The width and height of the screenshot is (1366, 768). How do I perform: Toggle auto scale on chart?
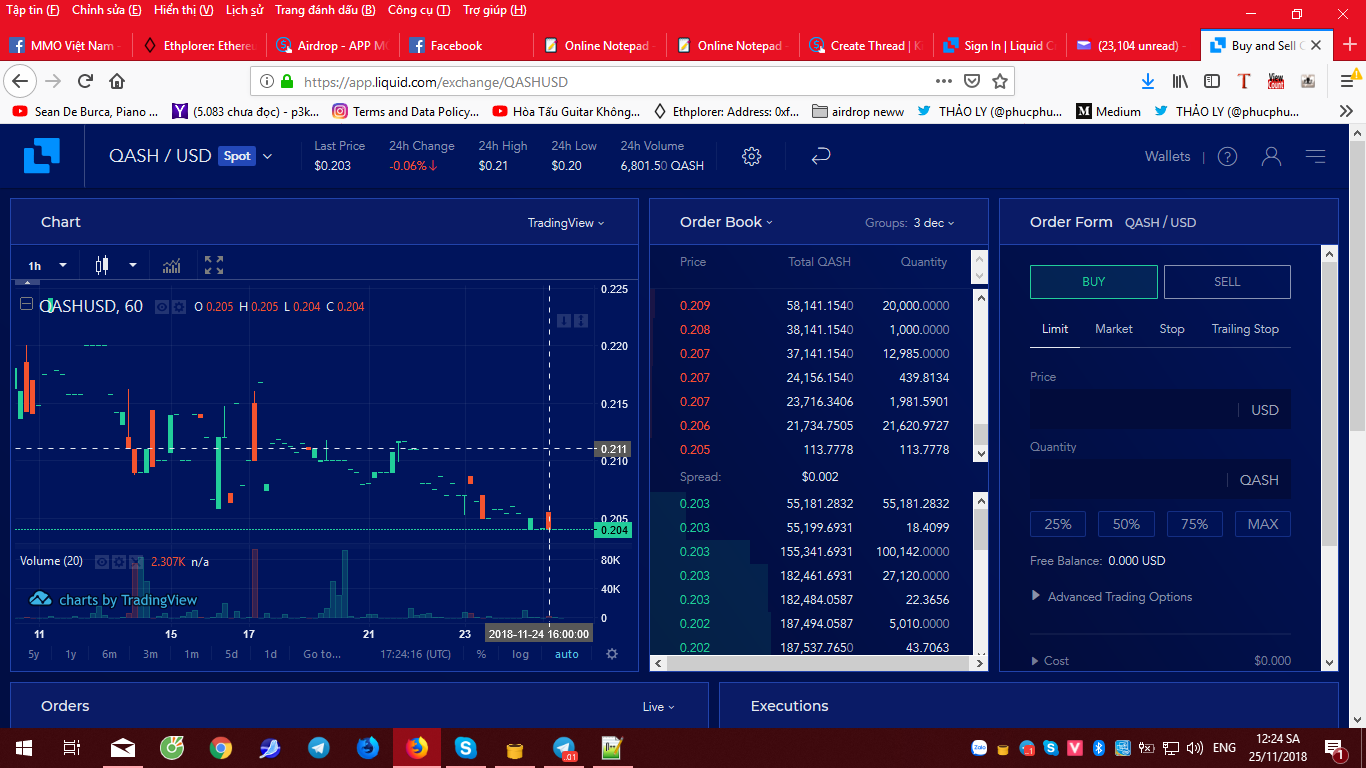[567, 654]
